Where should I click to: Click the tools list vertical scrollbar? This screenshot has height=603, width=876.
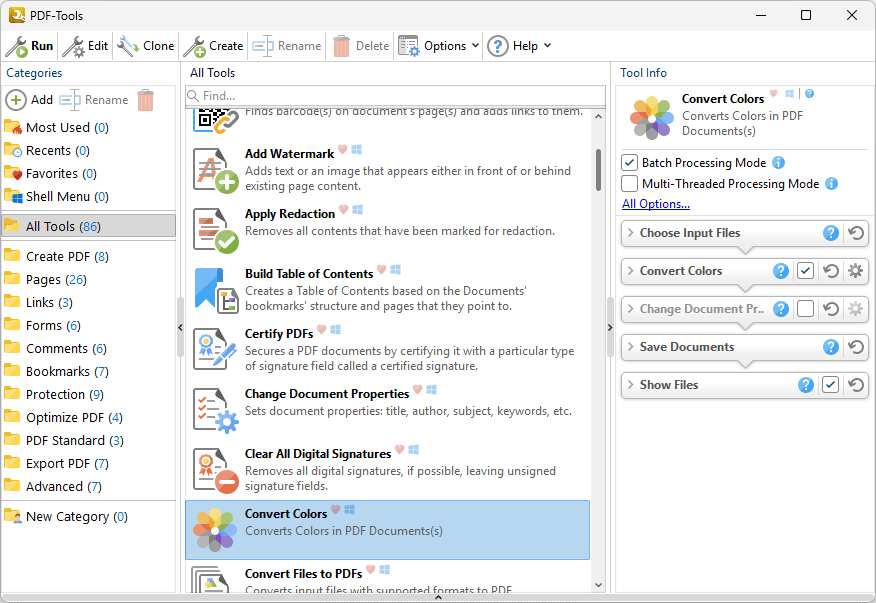coord(599,170)
